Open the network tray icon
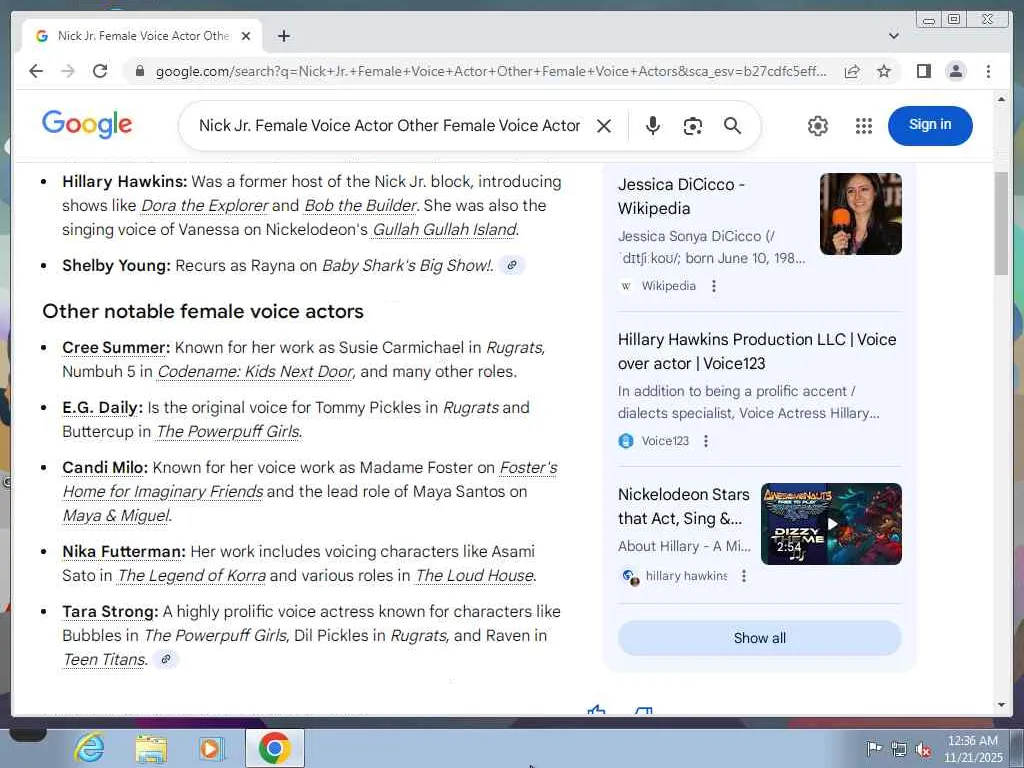This screenshot has width=1024, height=768. coord(899,749)
